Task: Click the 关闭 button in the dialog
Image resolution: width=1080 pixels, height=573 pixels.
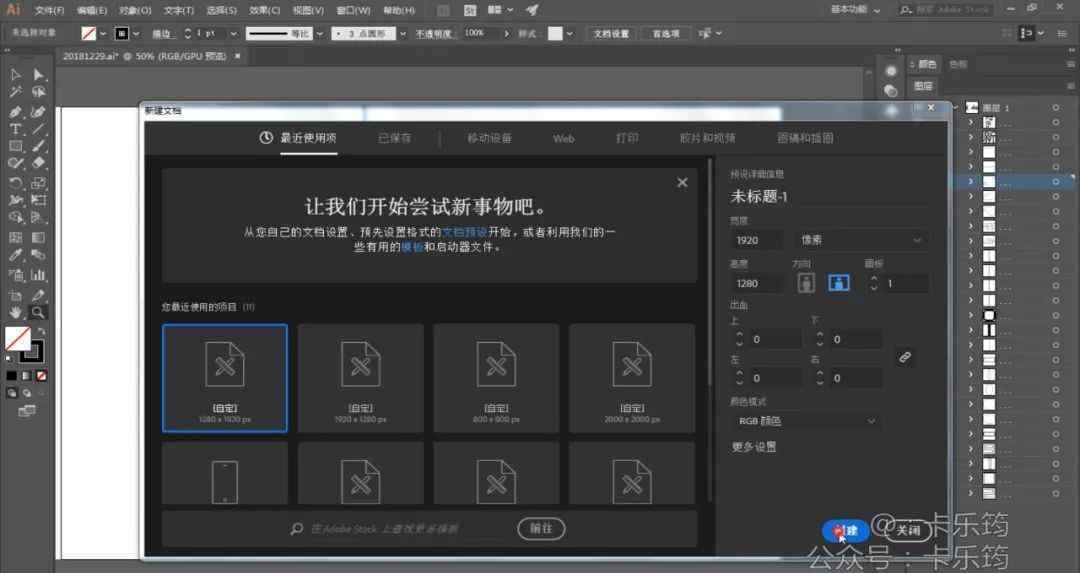Action: coord(908,530)
